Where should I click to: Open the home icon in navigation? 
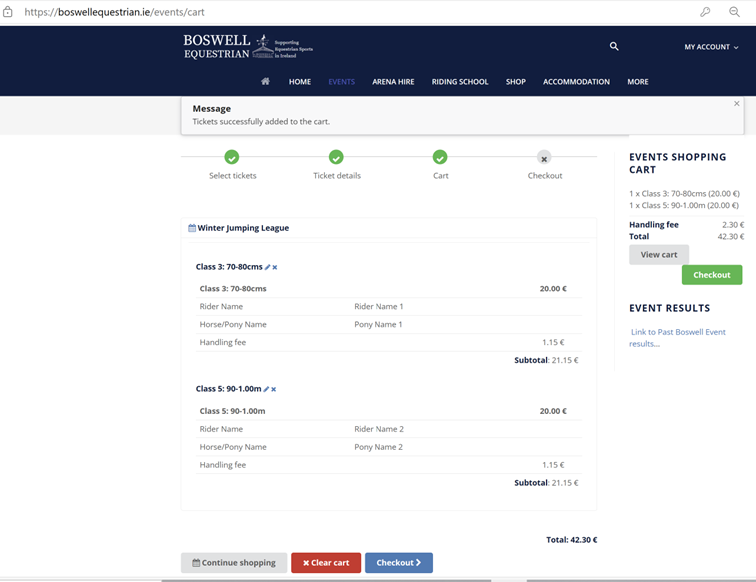coord(265,81)
